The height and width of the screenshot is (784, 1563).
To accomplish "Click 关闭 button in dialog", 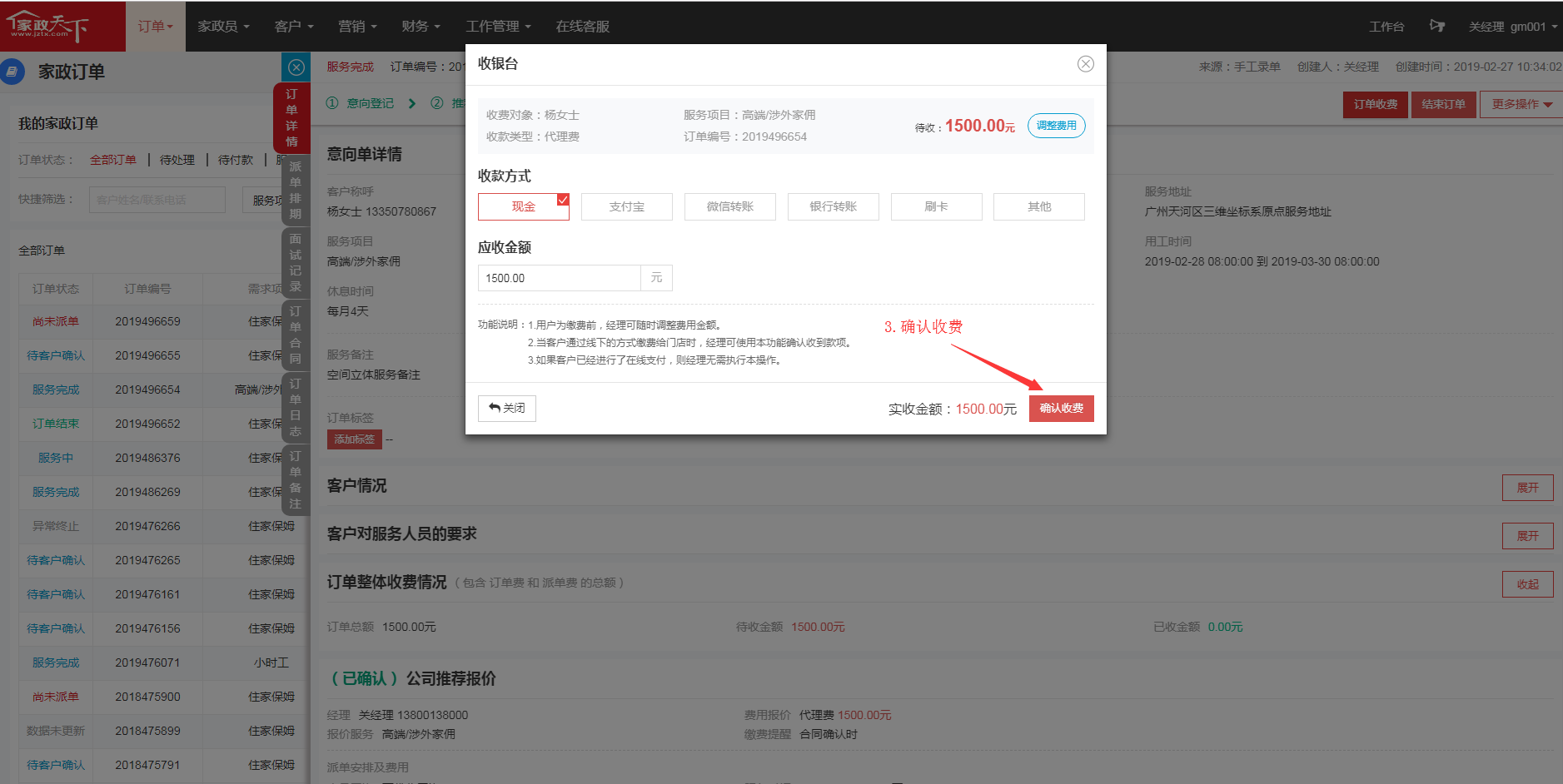I will [x=506, y=409].
